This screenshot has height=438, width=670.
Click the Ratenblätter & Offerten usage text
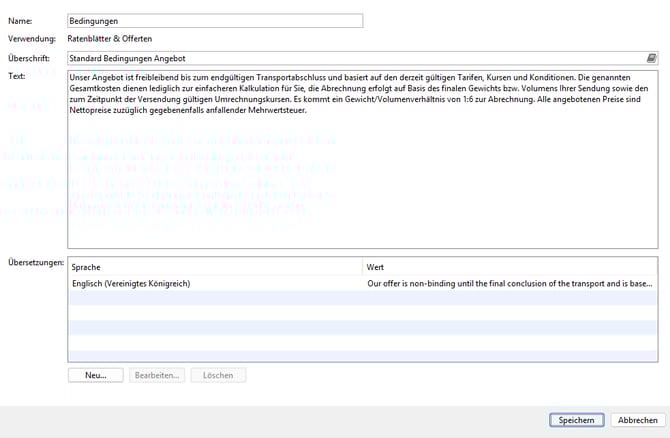tap(116, 38)
